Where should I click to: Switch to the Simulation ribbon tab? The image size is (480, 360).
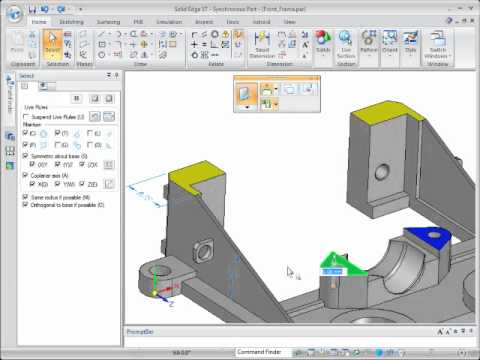pyautogui.click(x=169, y=22)
